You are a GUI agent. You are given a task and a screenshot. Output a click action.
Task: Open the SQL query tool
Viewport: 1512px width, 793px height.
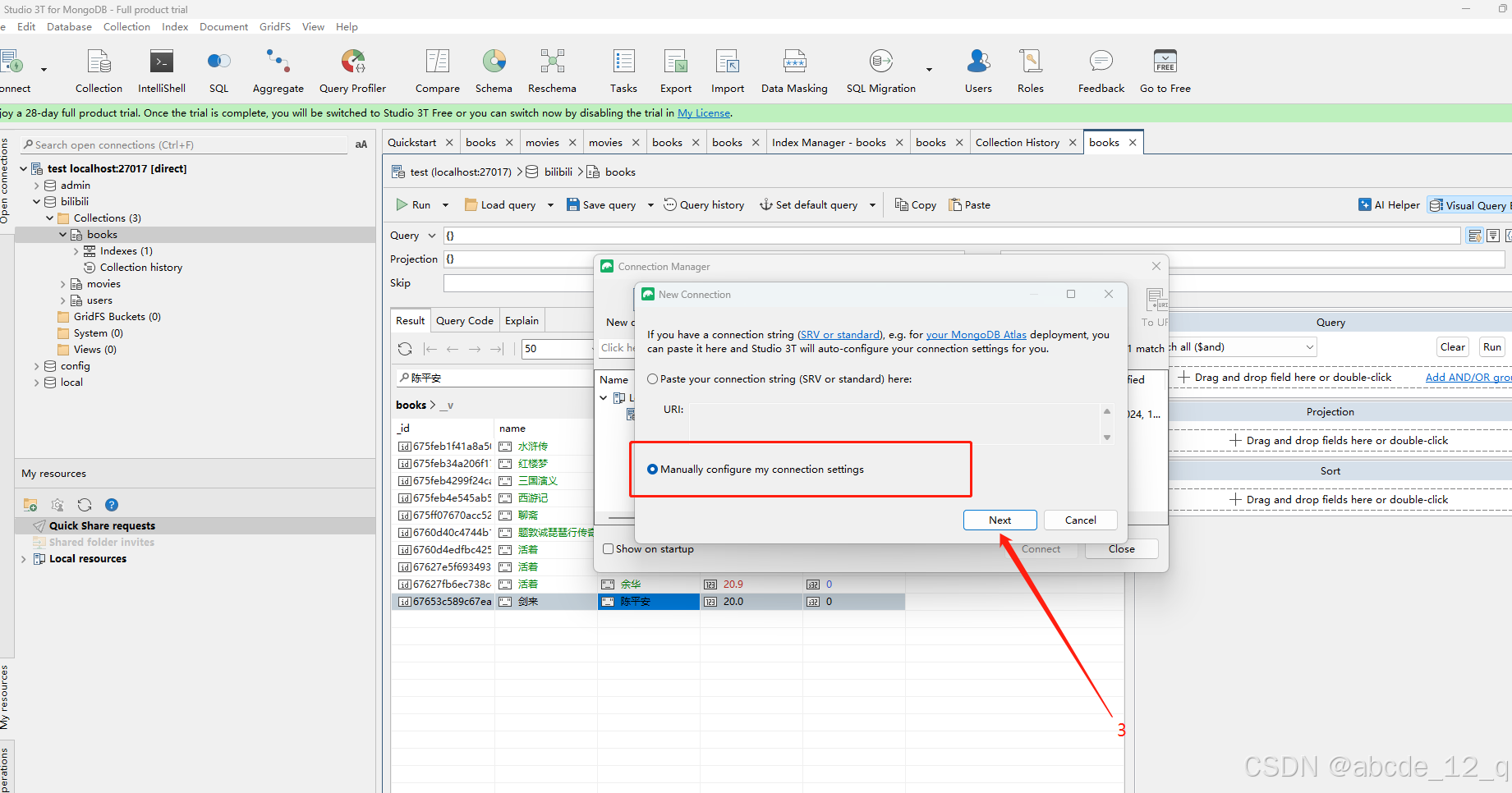pyautogui.click(x=218, y=71)
